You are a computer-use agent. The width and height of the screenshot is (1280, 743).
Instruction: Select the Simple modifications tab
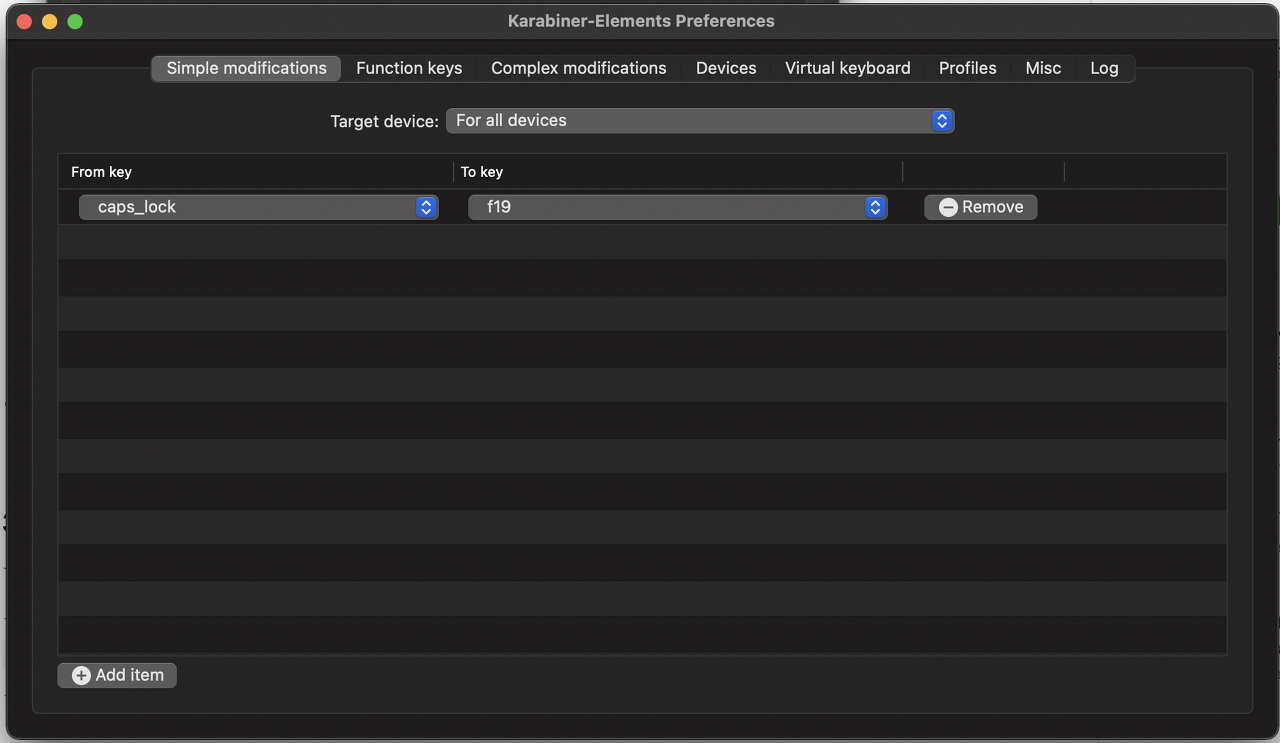247,68
